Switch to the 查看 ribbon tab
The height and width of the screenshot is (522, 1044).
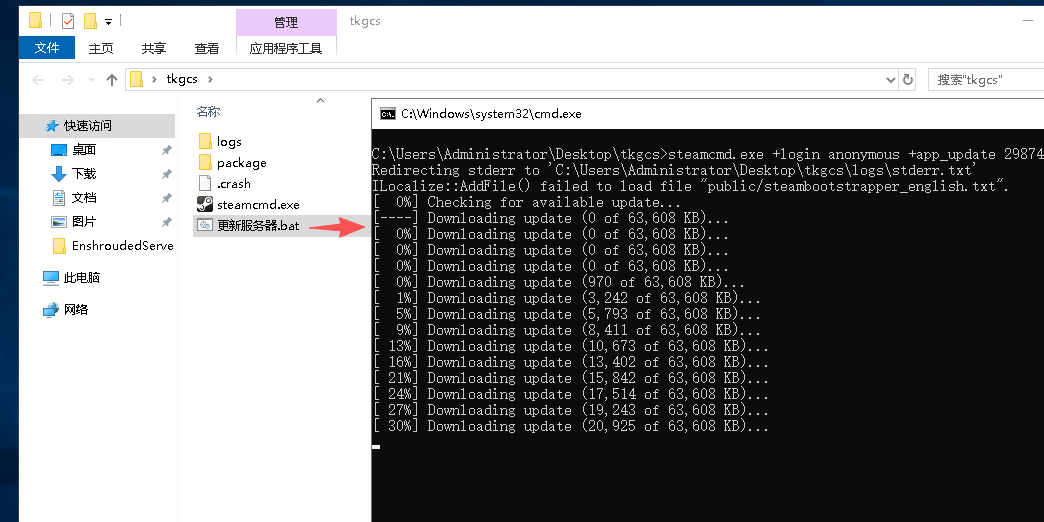pos(207,48)
